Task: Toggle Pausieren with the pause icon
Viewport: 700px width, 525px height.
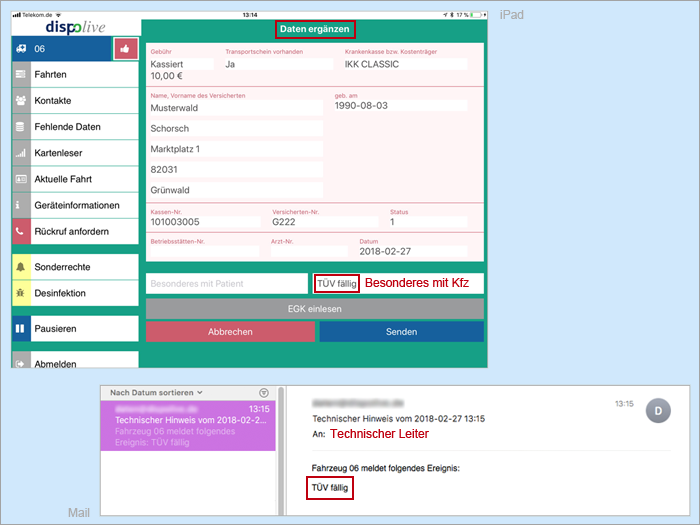Action: click(x=21, y=328)
